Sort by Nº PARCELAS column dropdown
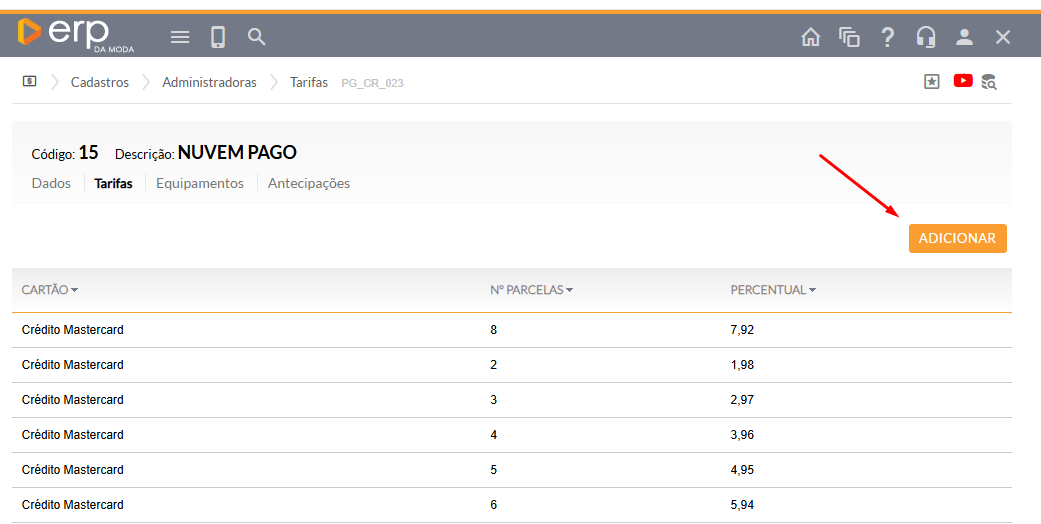 [x=531, y=290]
